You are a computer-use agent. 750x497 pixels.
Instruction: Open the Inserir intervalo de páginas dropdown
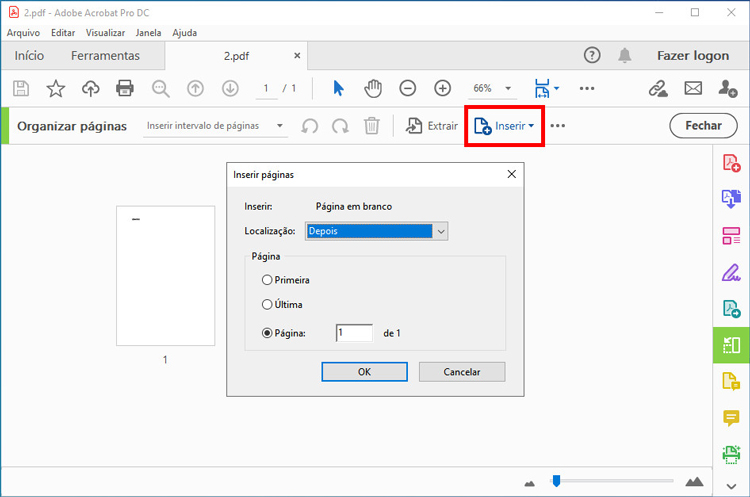click(x=215, y=126)
